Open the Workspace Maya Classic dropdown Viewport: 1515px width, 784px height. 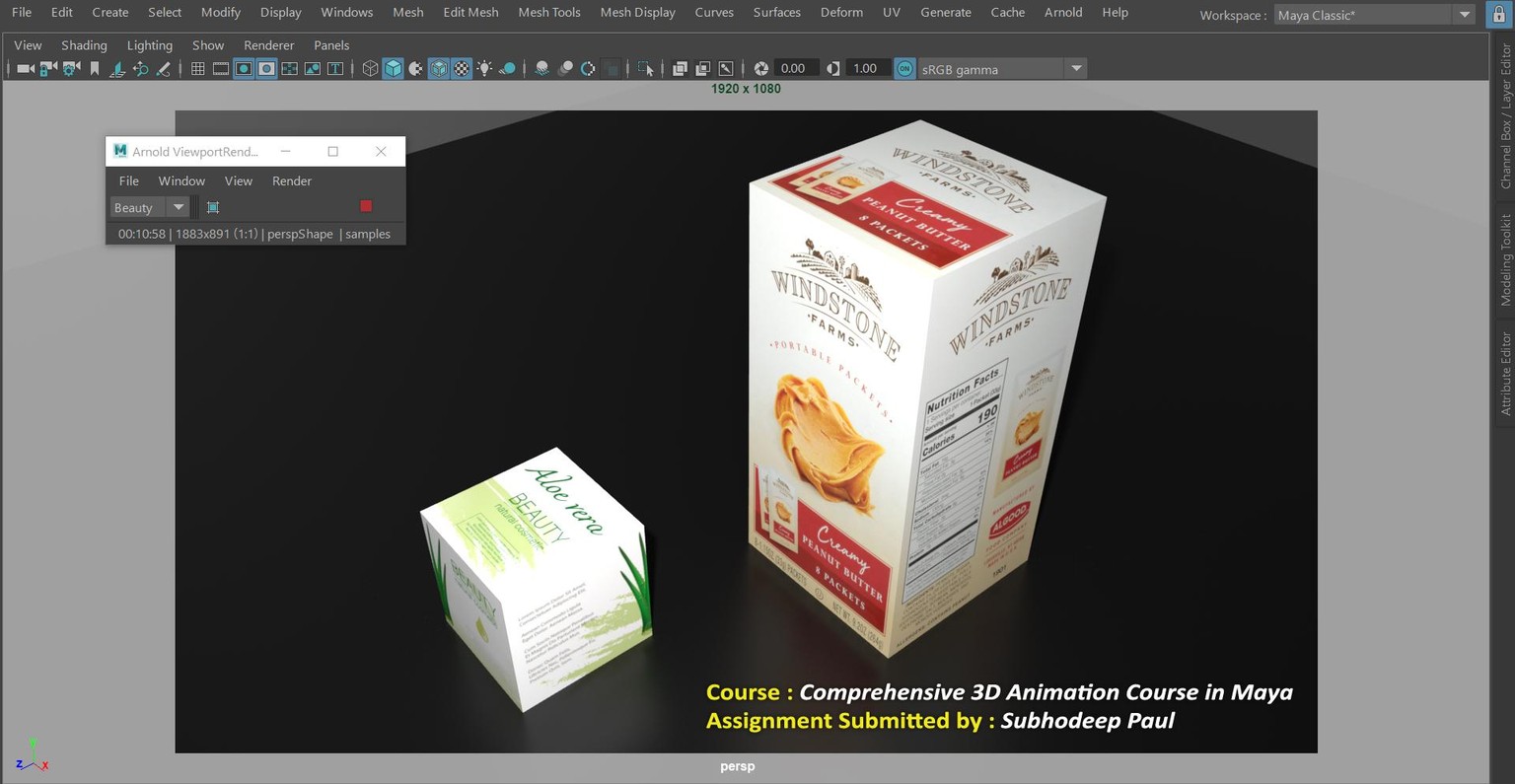[x=1376, y=15]
